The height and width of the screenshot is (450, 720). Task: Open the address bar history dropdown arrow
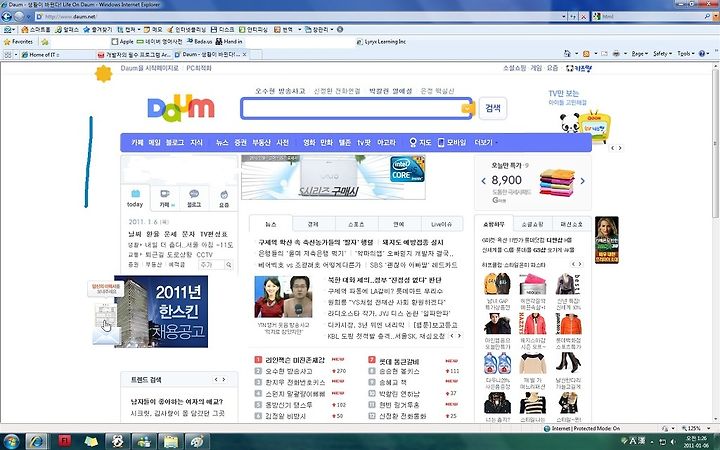(x=564, y=17)
